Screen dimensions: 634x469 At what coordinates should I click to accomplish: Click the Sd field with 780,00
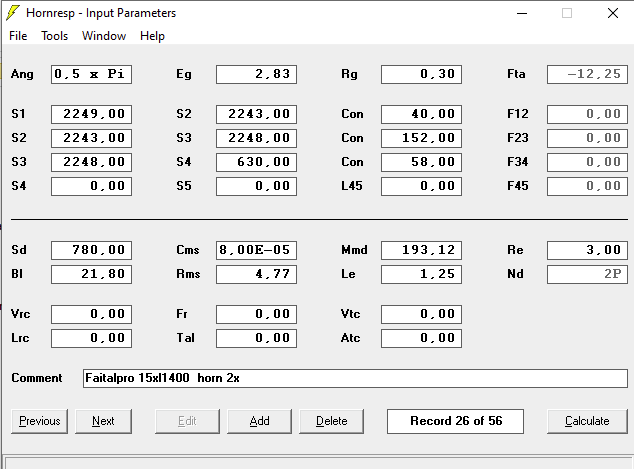tap(91, 250)
